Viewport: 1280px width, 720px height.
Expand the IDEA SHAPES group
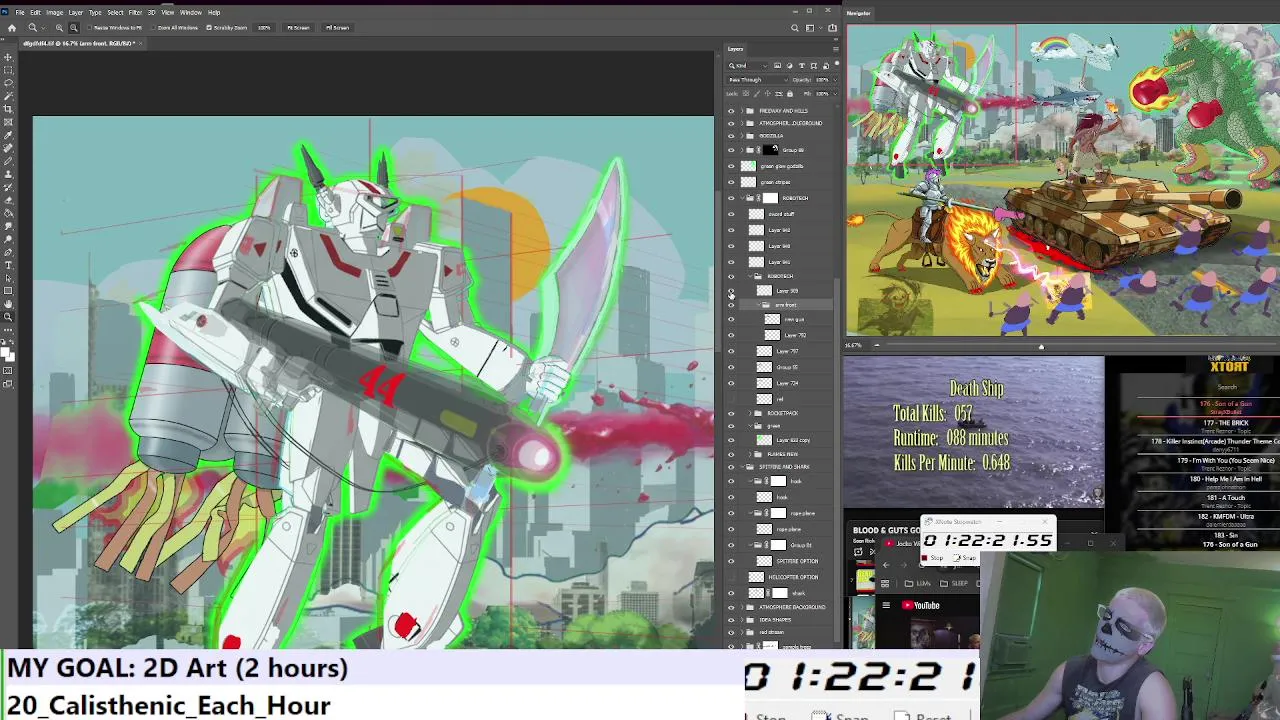click(741, 620)
